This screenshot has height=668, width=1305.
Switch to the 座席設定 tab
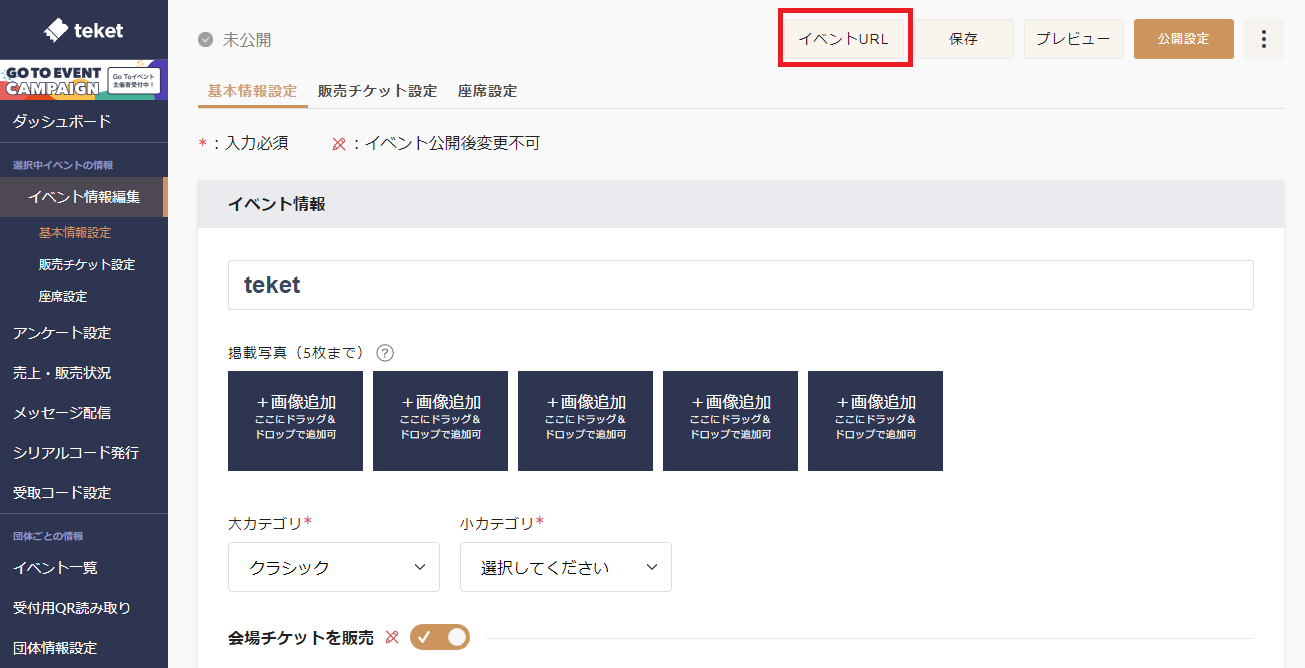click(x=487, y=91)
